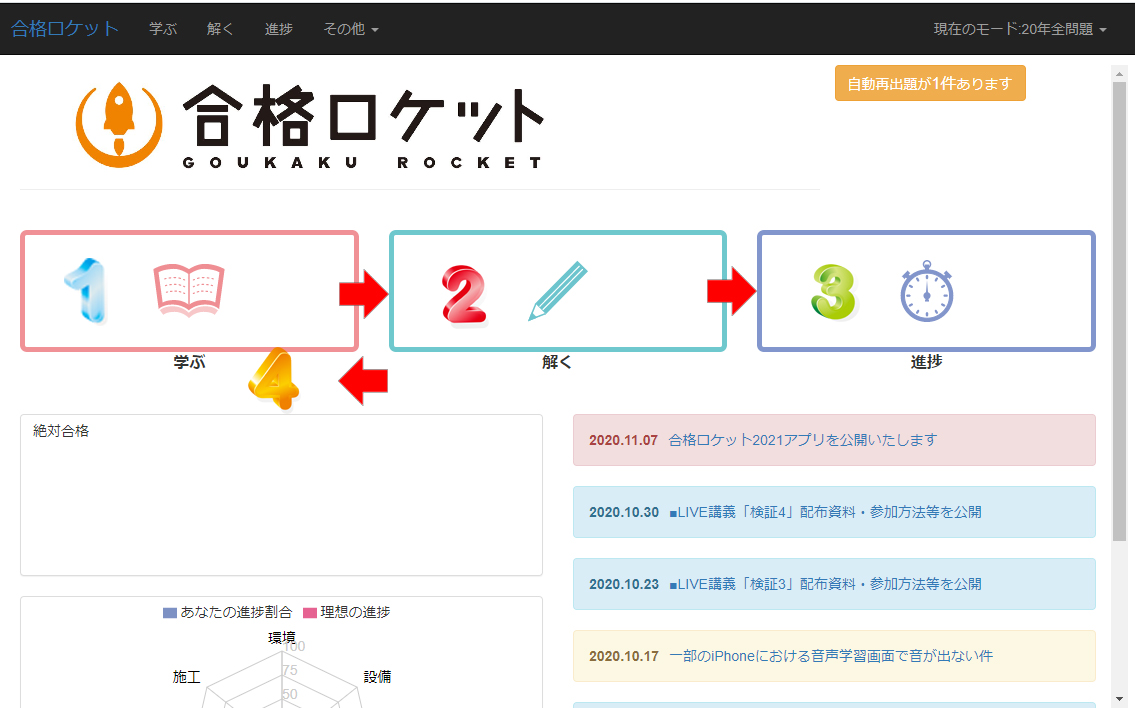The image size is (1135, 708).
Task: Select the teal pencil solve icon
Action: click(557, 291)
